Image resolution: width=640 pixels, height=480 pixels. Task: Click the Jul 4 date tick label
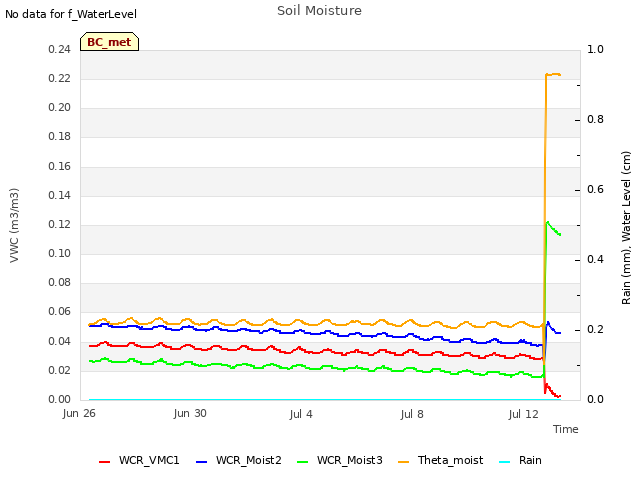301,414
